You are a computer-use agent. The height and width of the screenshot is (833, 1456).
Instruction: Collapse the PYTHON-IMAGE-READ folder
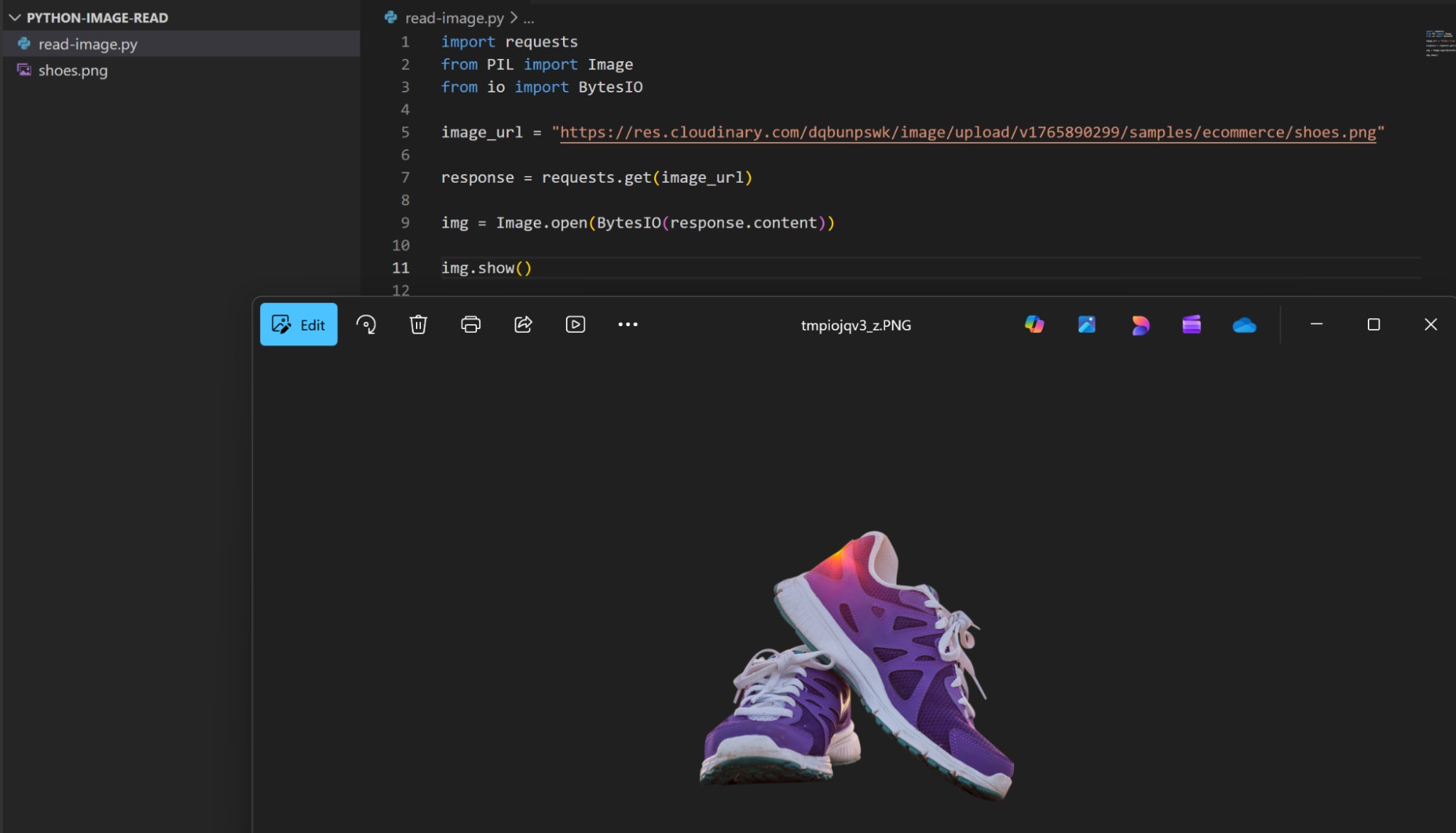pos(15,17)
